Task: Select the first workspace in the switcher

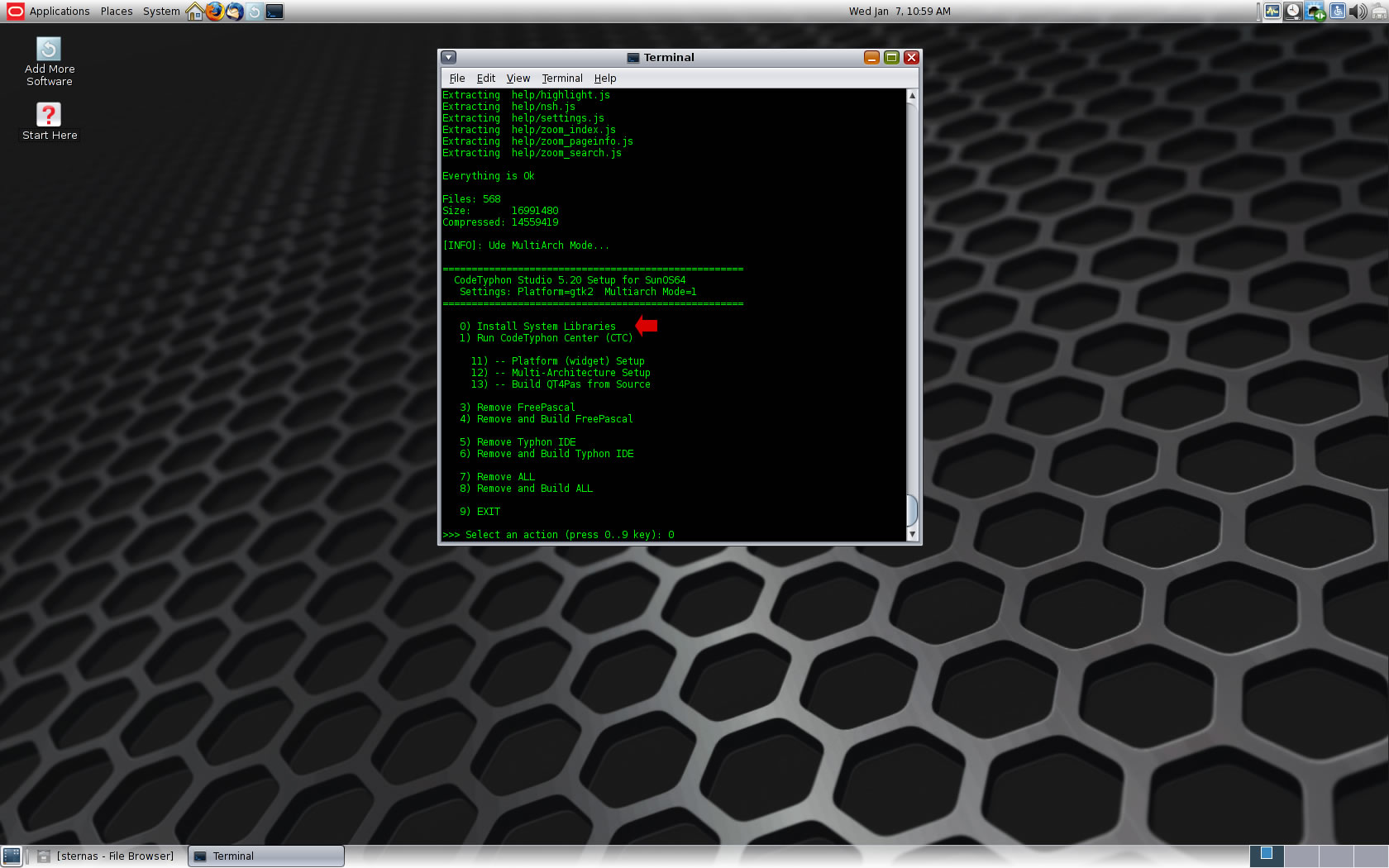Action: click(x=1266, y=856)
